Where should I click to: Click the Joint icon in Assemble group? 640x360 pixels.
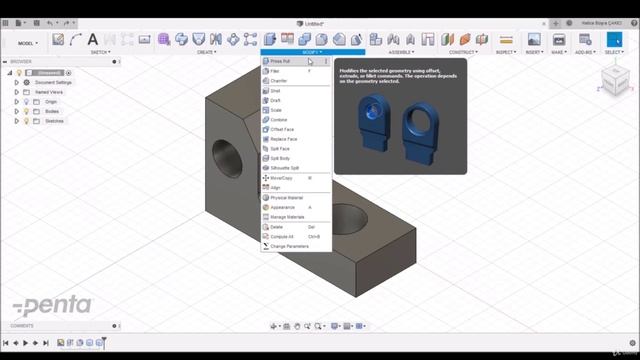[393, 39]
